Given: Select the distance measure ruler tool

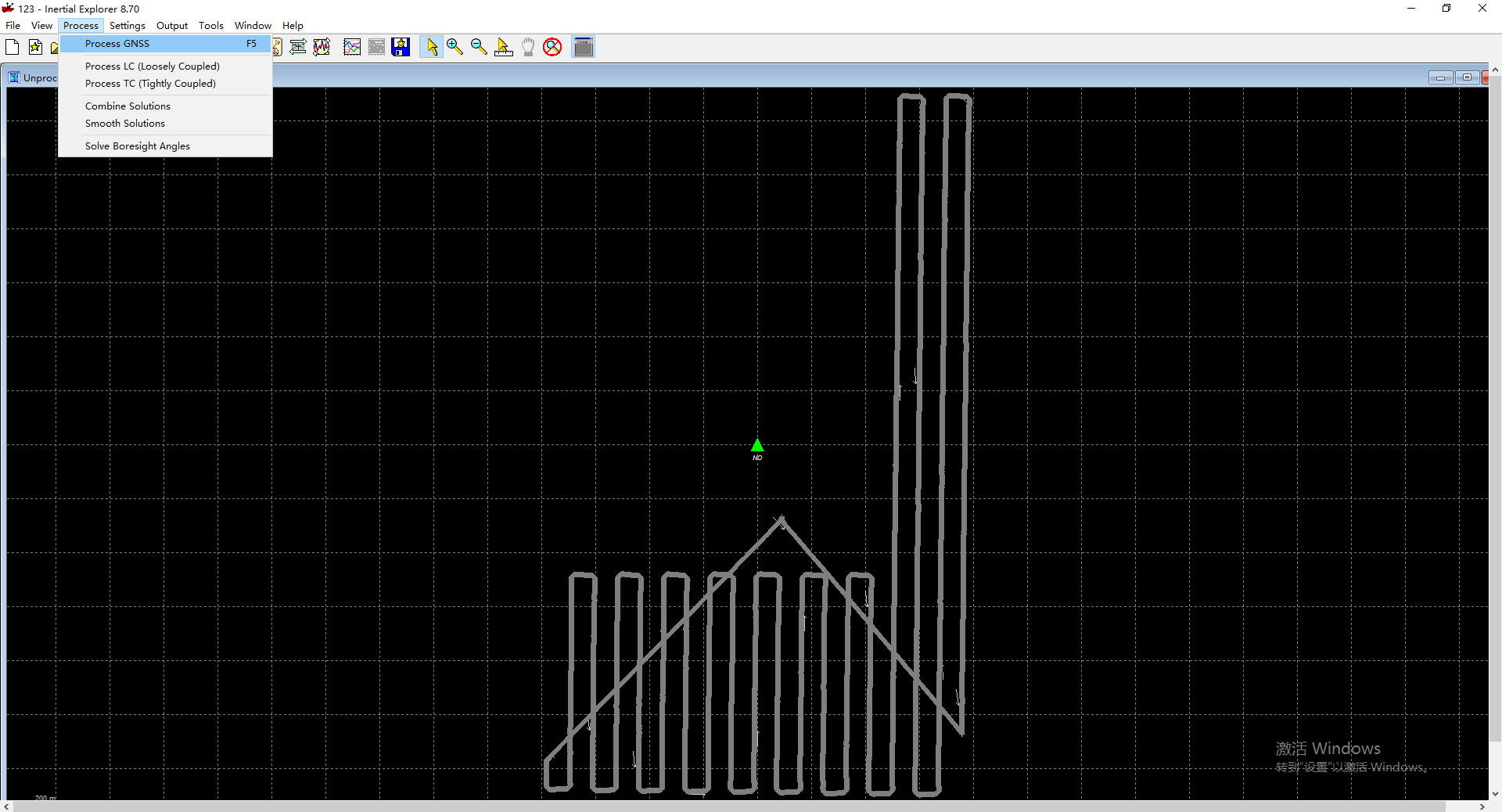Looking at the screenshot, I should coord(503,47).
